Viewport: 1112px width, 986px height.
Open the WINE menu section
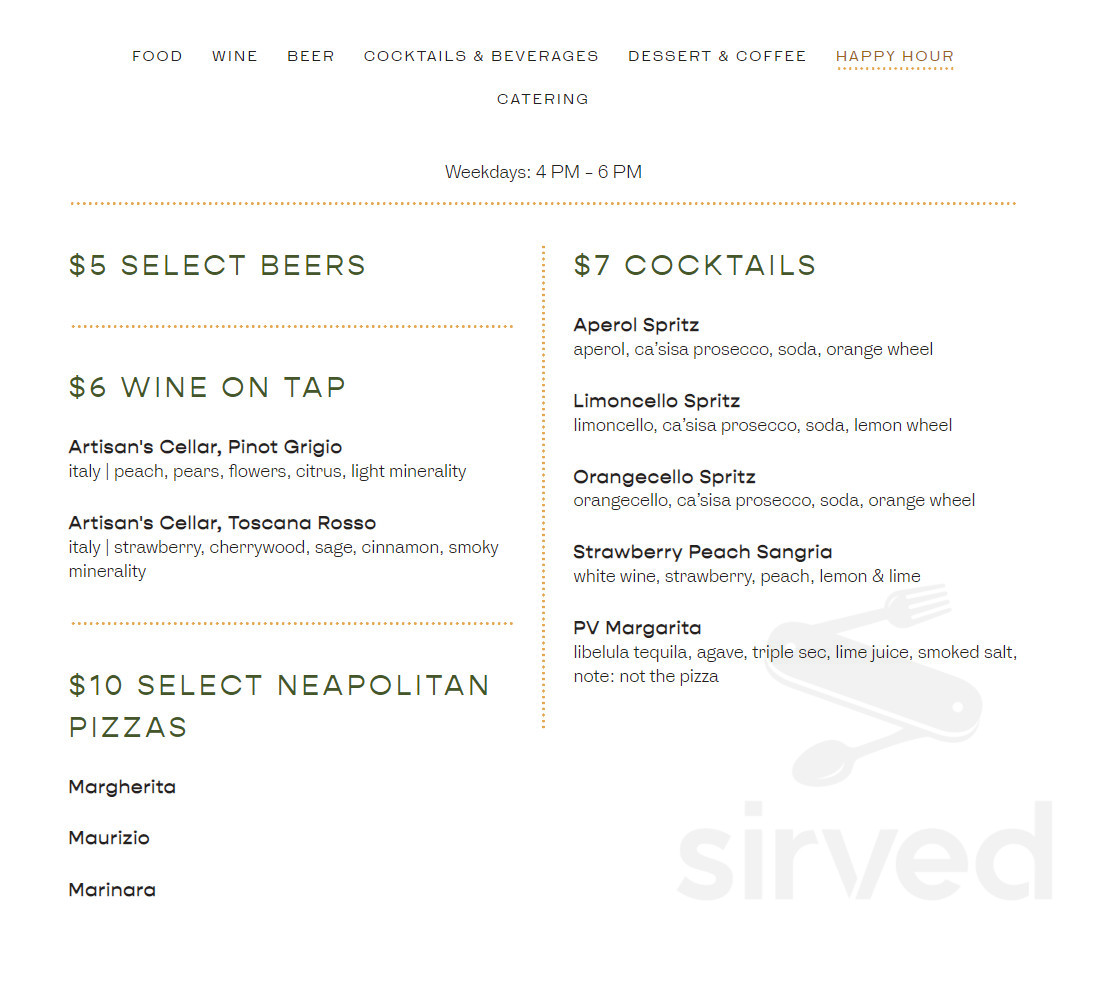pyautogui.click(x=234, y=56)
